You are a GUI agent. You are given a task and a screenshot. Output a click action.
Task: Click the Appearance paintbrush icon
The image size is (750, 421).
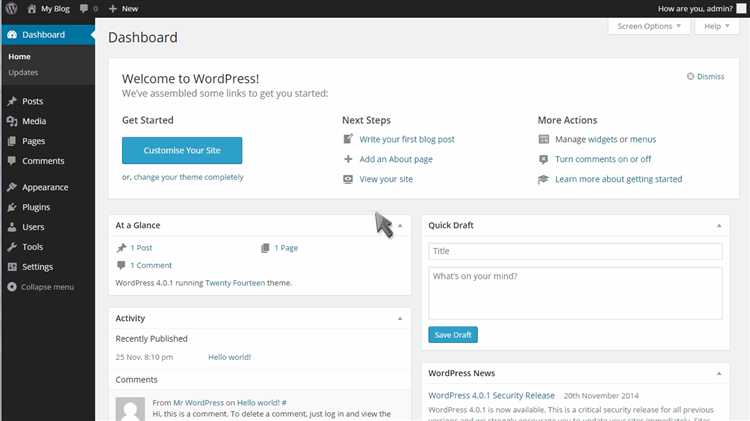11,187
